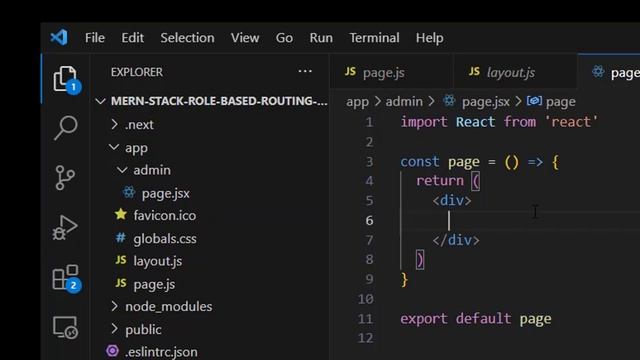Click 'const' keyword on line 3
Viewport: 640px width, 360px height.
tap(420, 162)
